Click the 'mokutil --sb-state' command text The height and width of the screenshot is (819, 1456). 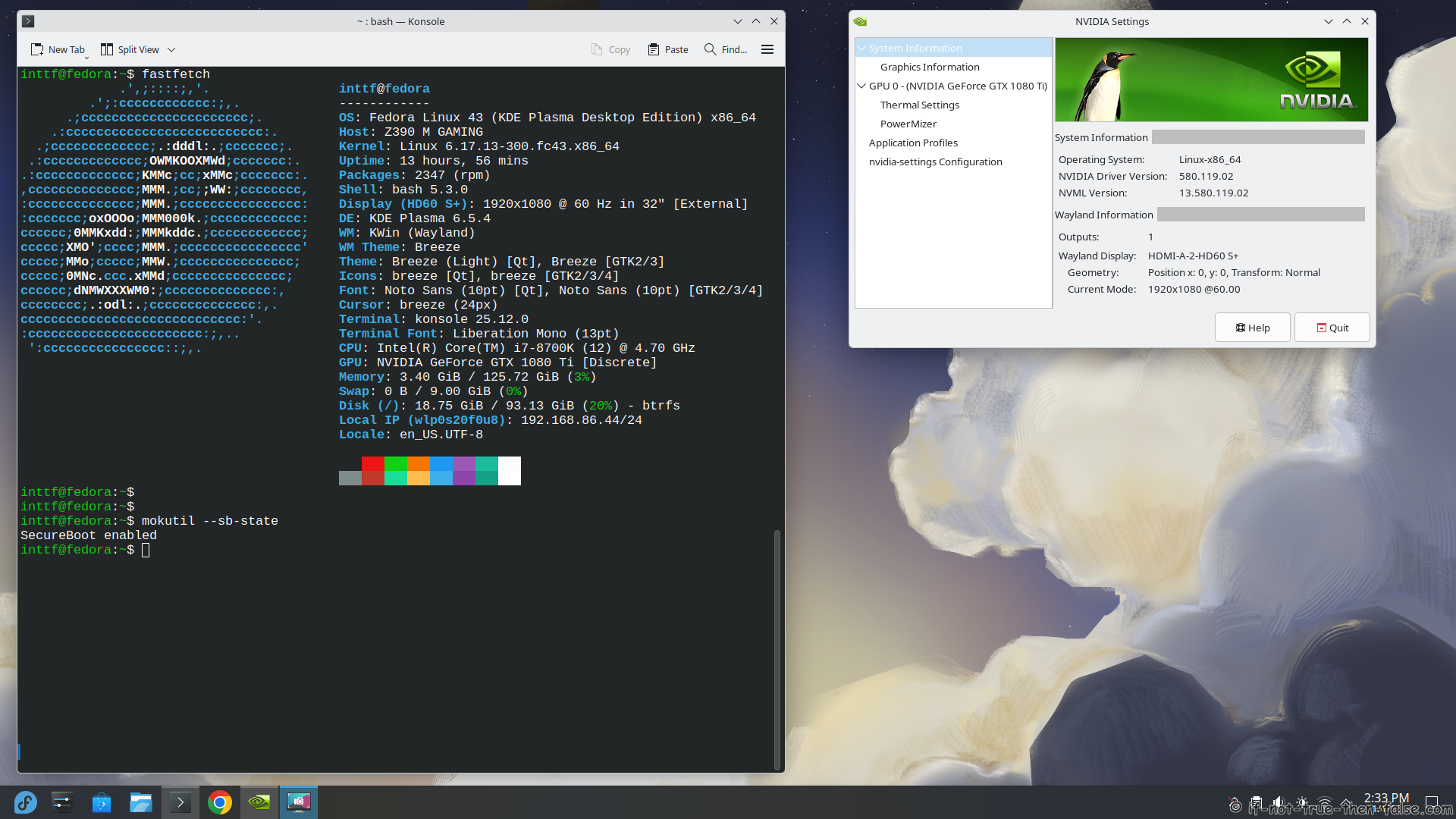[x=210, y=521]
